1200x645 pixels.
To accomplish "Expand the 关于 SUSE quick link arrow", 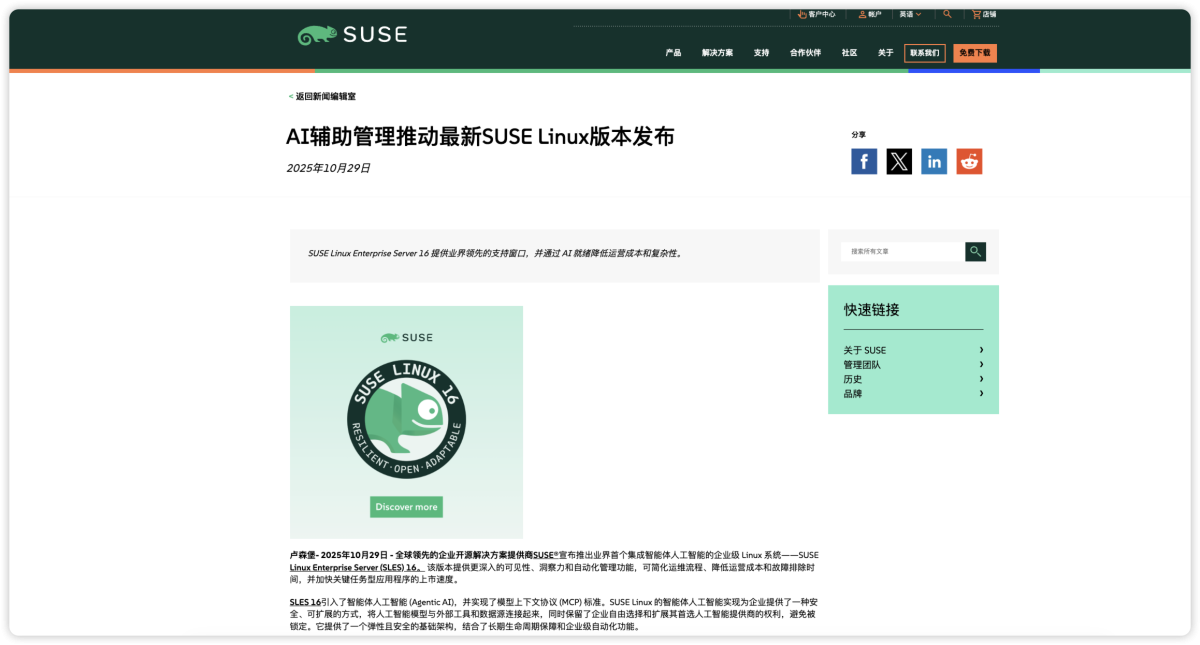I will tap(981, 350).
